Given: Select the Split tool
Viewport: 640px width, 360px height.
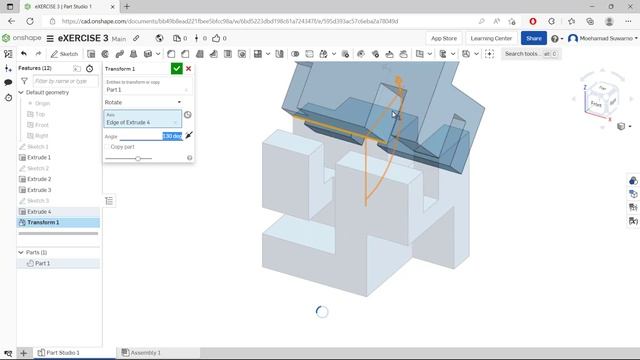Looking at the screenshot, I should pyautogui.click(x=309, y=54).
